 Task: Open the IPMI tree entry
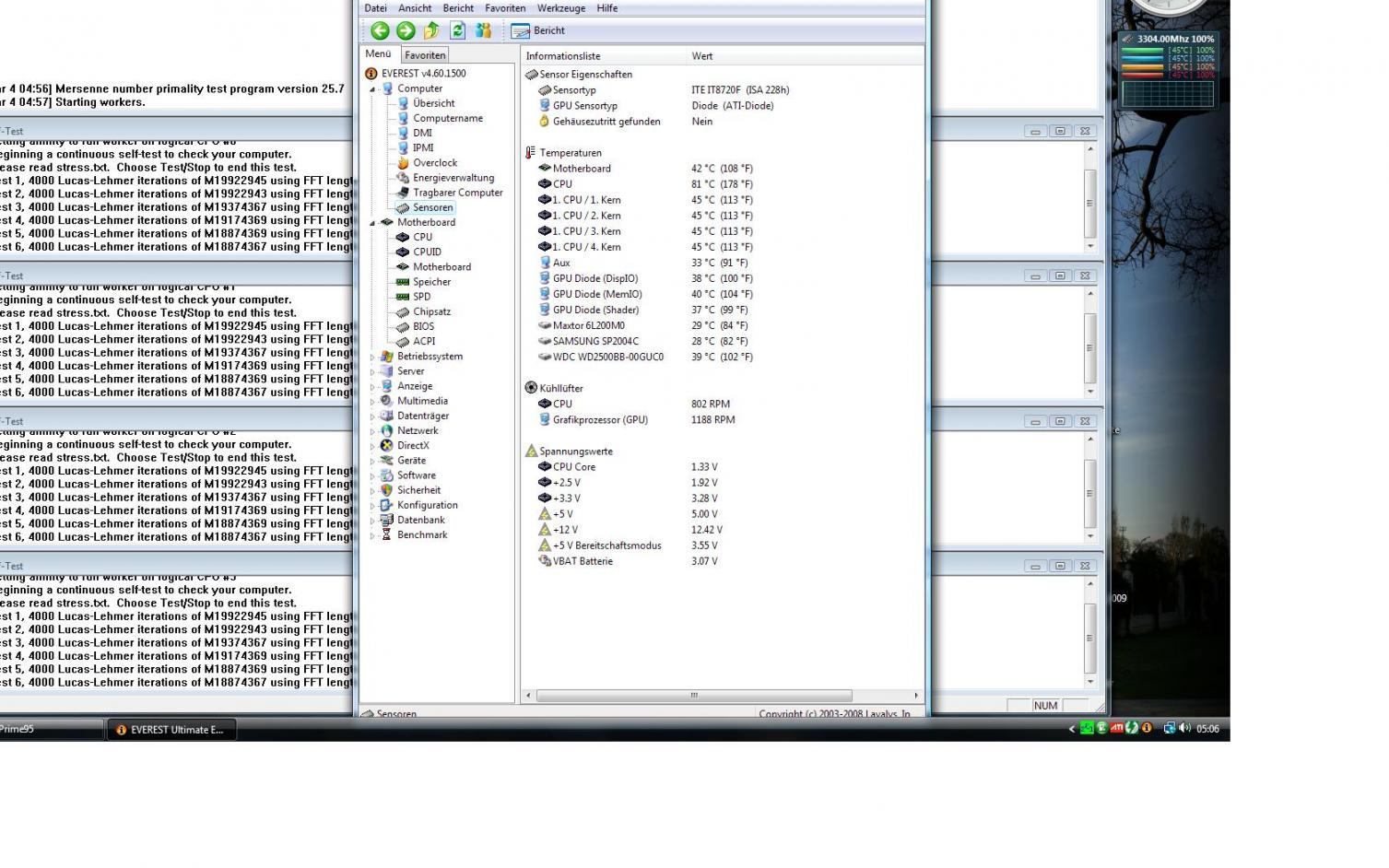(423, 147)
